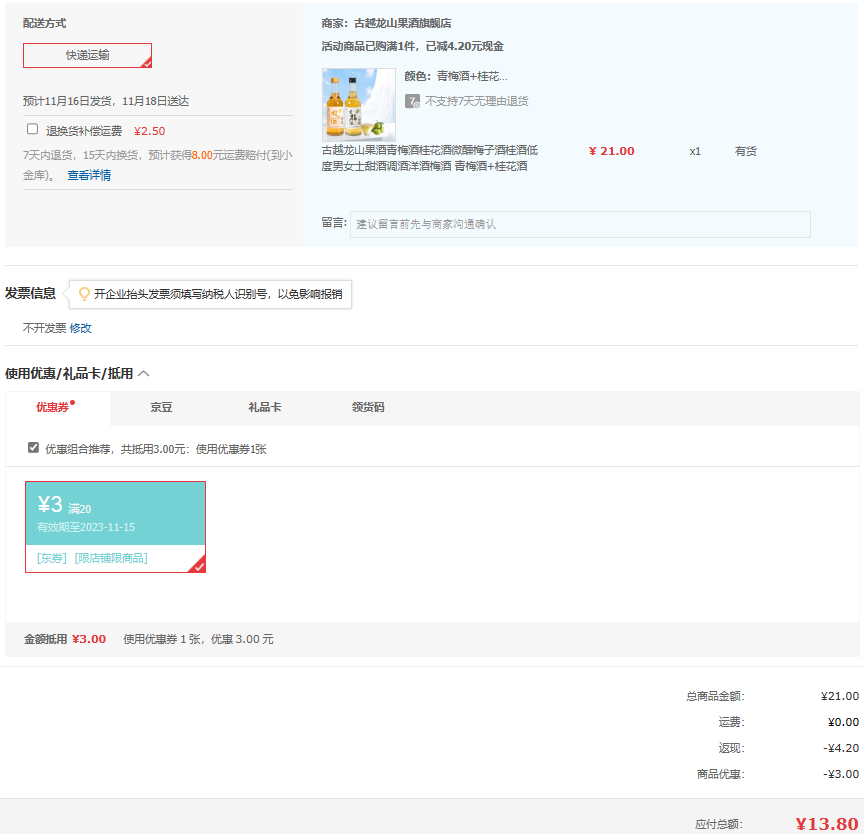
Task: Select the ¥3 满20 coupon card
Action: (115, 527)
